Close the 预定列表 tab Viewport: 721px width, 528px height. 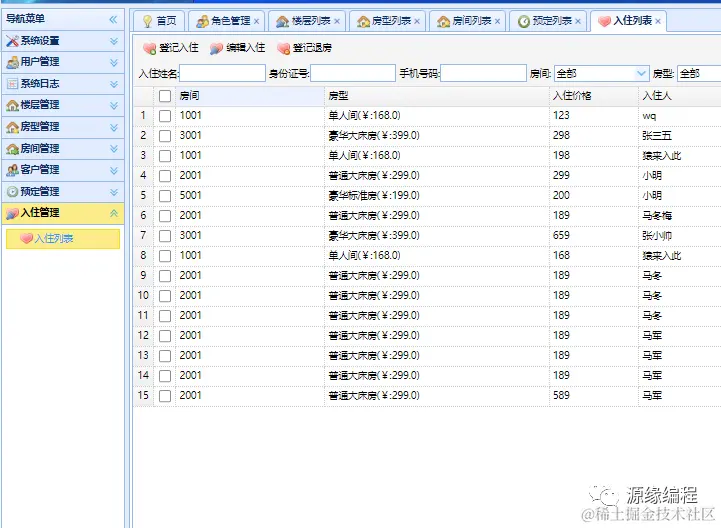click(578, 21)
